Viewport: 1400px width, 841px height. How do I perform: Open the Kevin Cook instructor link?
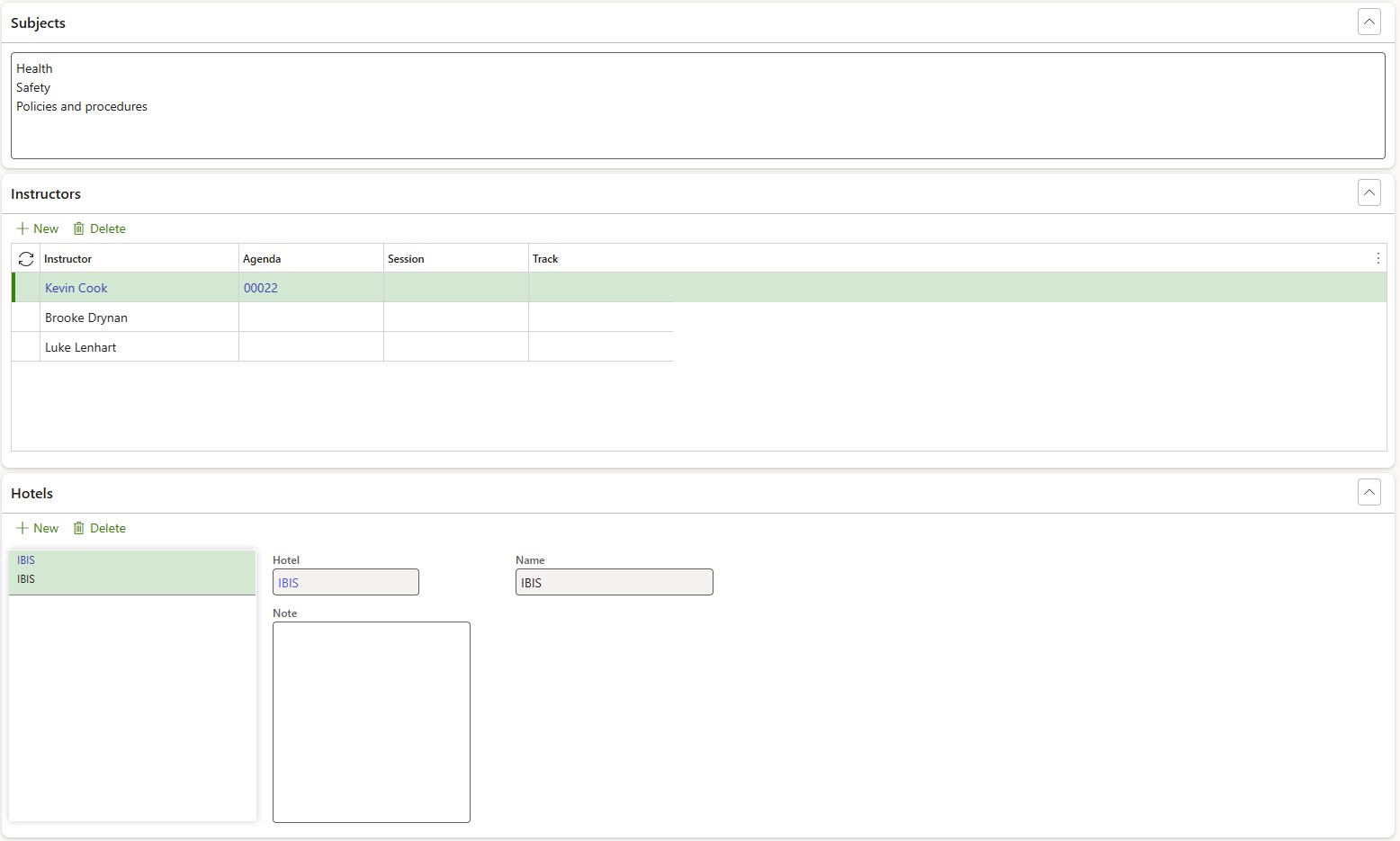tap(76, 288)
